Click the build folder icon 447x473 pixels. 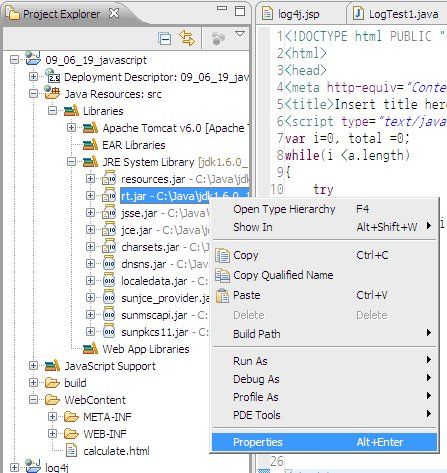click(52, 383)
